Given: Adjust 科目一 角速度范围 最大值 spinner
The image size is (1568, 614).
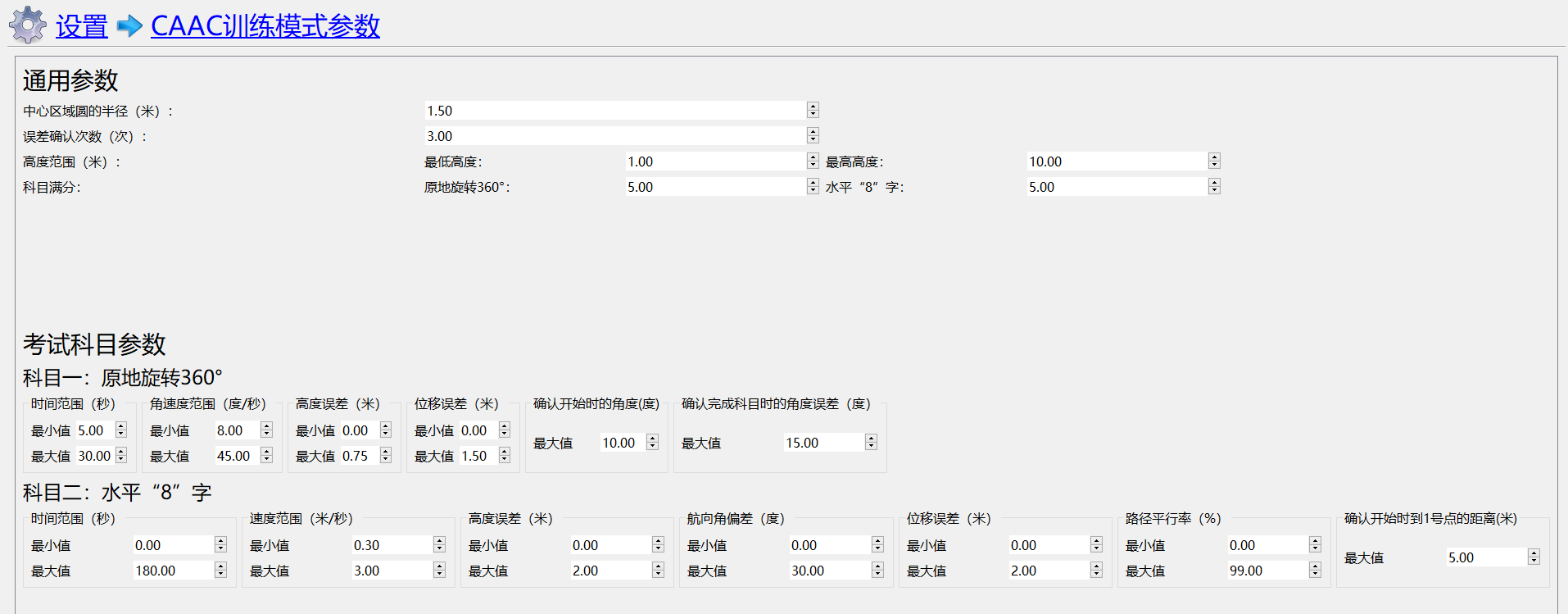Looking at the screenshot, I should (x=266, y=456).
